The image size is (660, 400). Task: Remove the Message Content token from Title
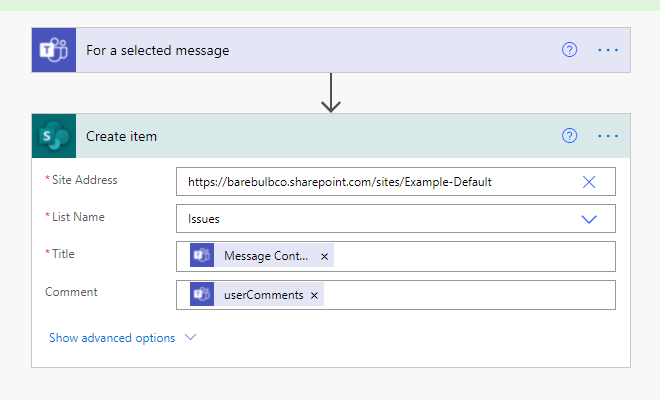coord(324,257)
